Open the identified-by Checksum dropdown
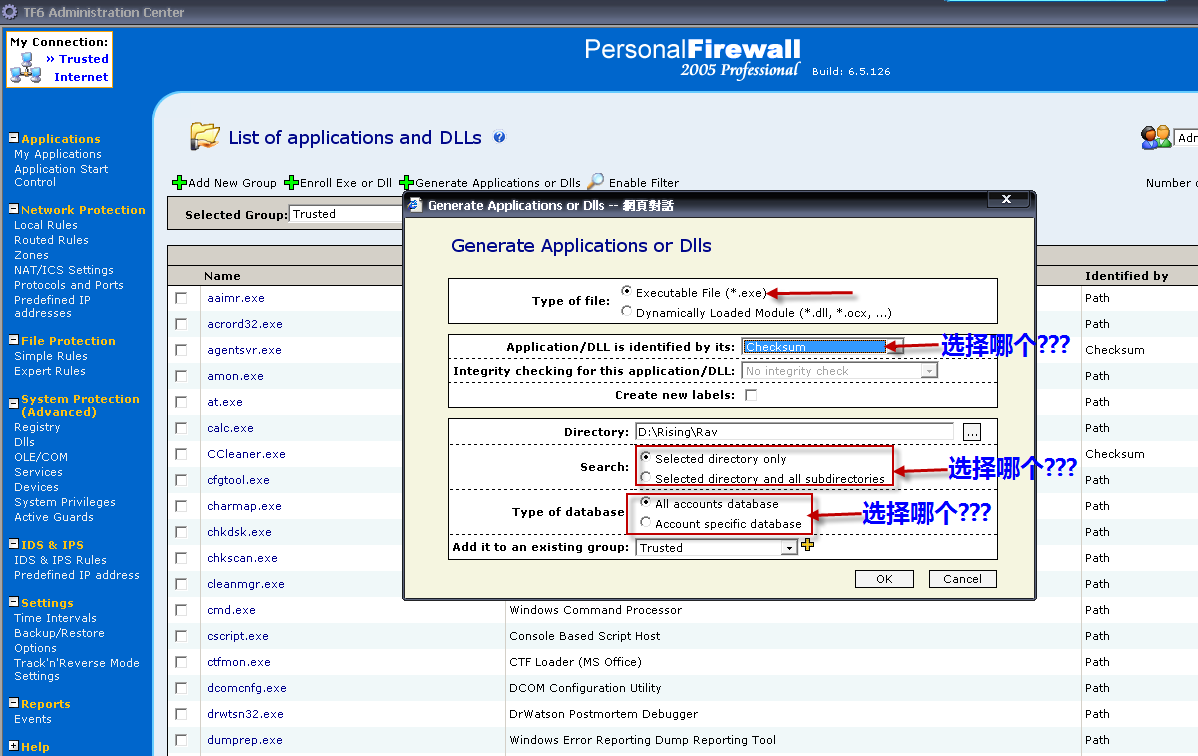The height and width of the screenshot is (756, 1198). coord(822,347)
